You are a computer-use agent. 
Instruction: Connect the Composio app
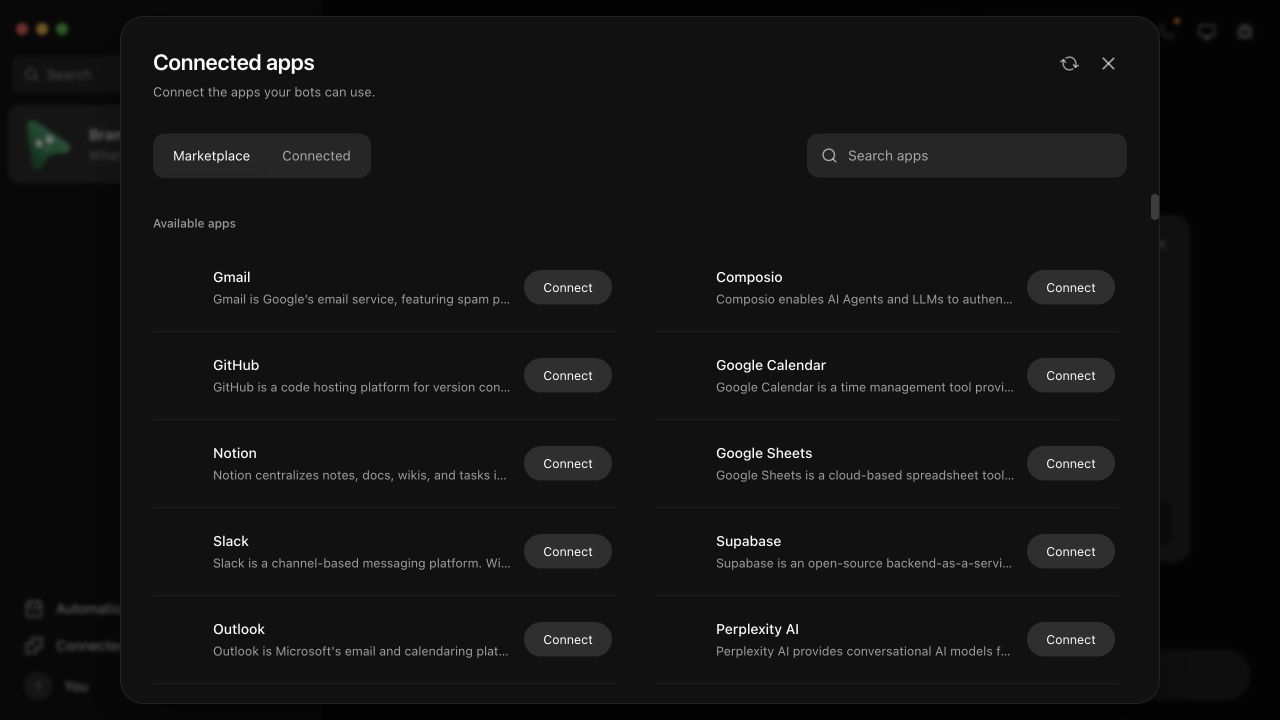1071,288
